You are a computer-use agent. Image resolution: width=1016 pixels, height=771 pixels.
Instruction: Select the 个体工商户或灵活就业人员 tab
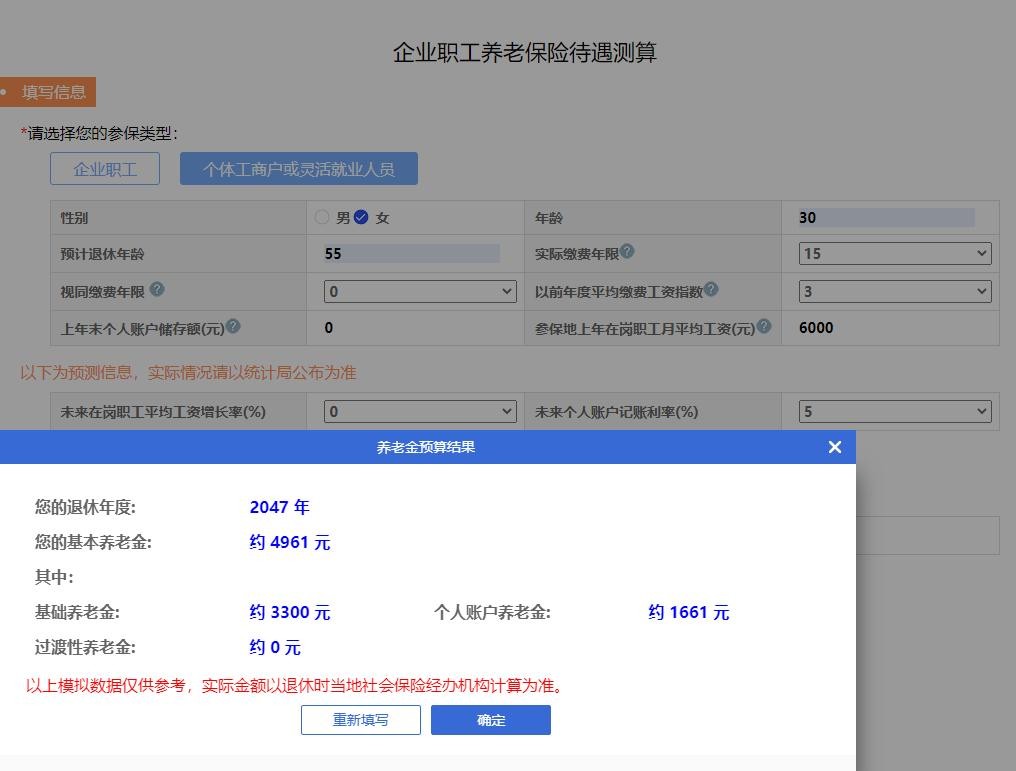point(299,168)
